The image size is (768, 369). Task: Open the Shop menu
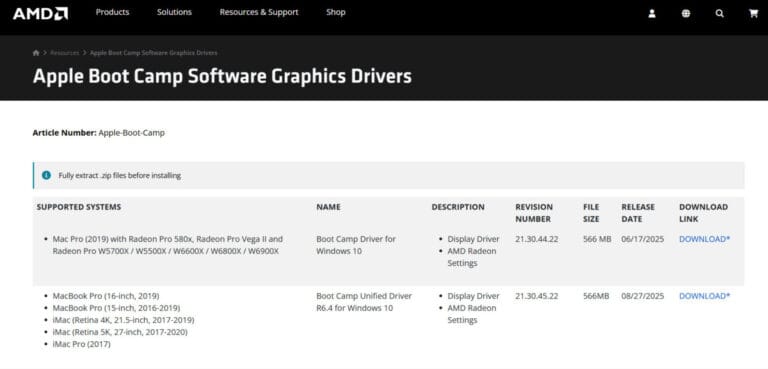pyautogui.click(x=336, y=12)
